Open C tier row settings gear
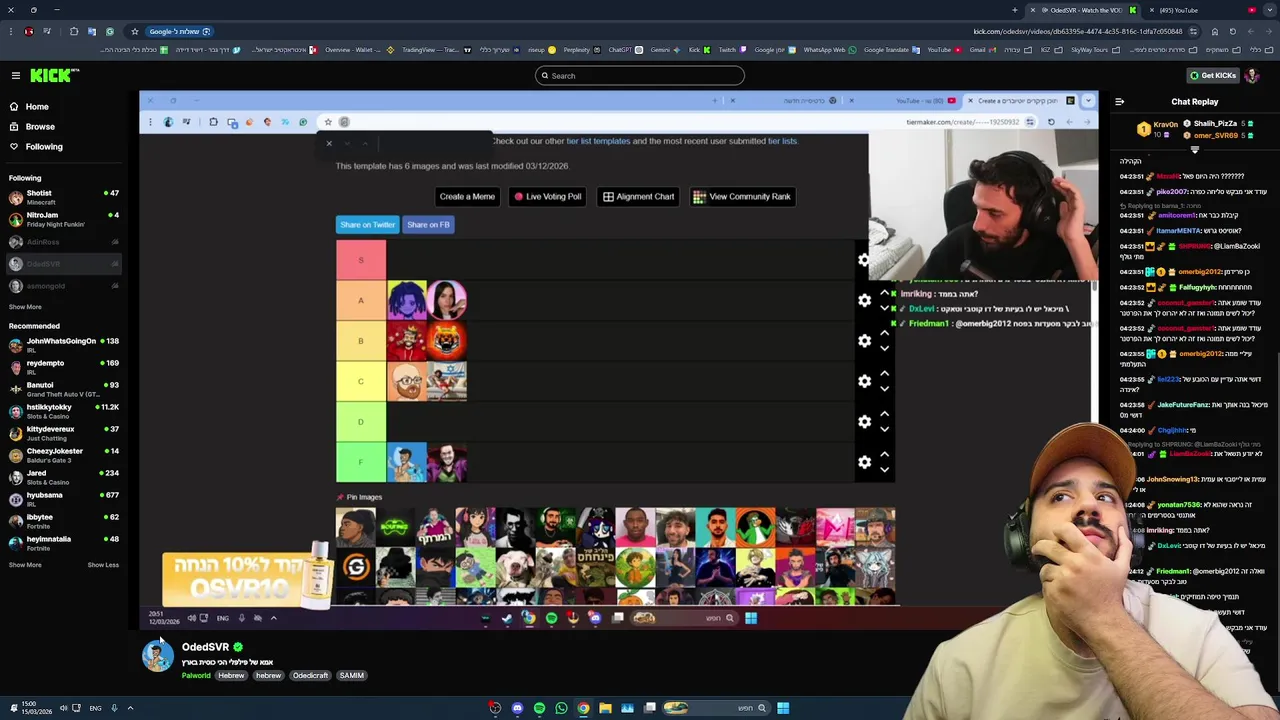 [x=864, y=381]
